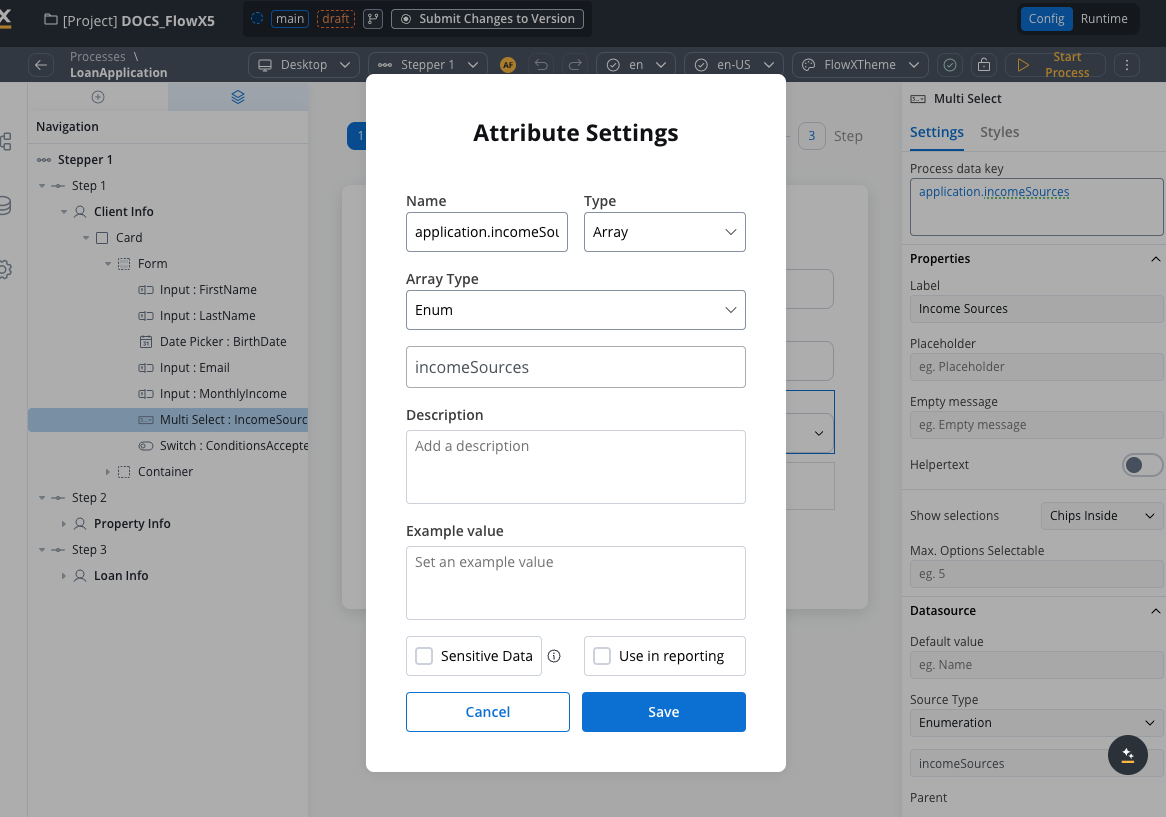This screenshot has width=1166, height=817.
Task: Open the en-US locale dropdown
Action: (x=734, y=65)
